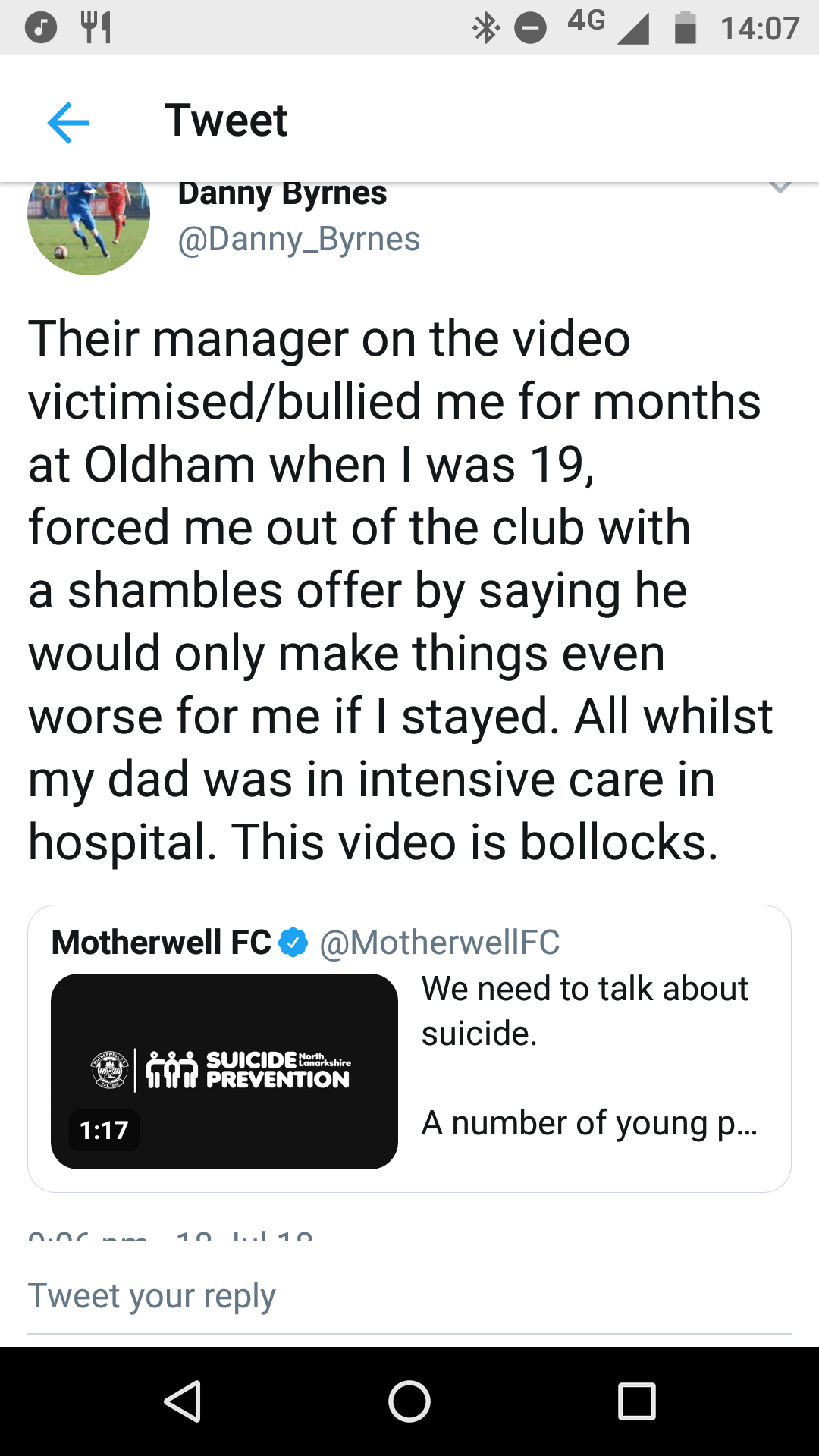Tap the fork and knife notification icon
The width and height of the screenshot is (819, 1456).
tap(96, 28)
